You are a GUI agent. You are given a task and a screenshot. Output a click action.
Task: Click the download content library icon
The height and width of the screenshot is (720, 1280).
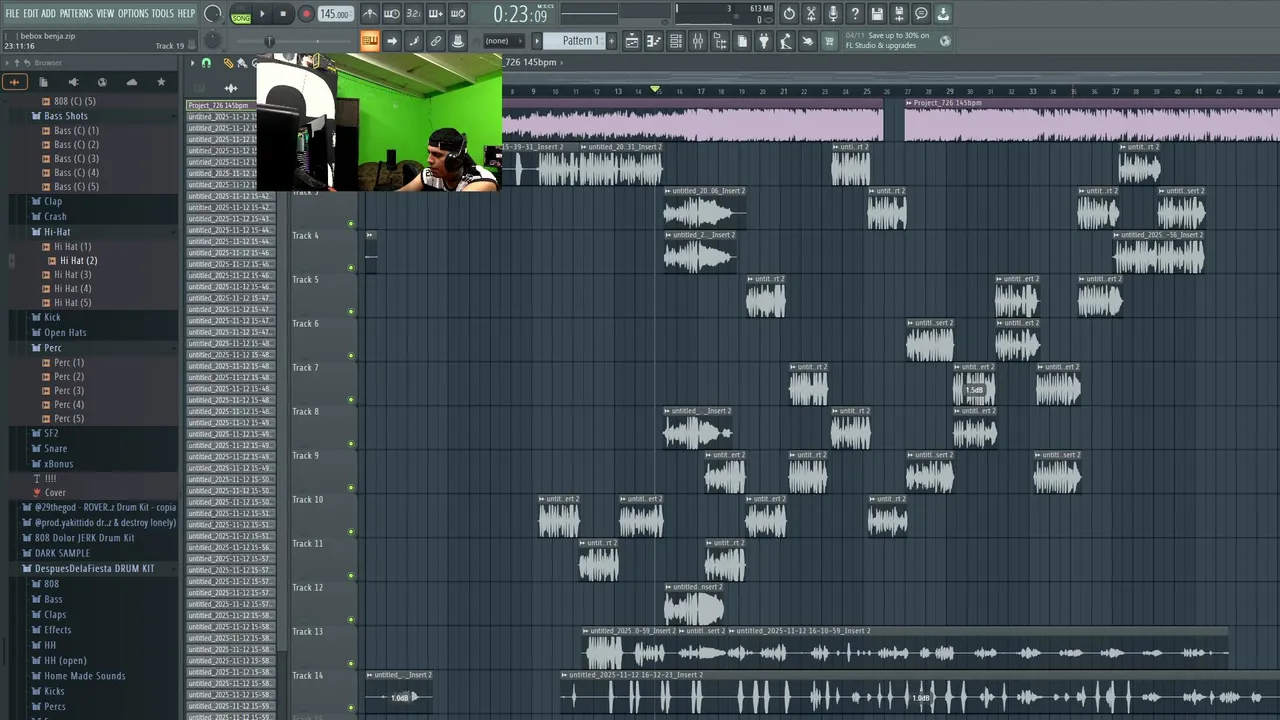(x=943, y=14)
